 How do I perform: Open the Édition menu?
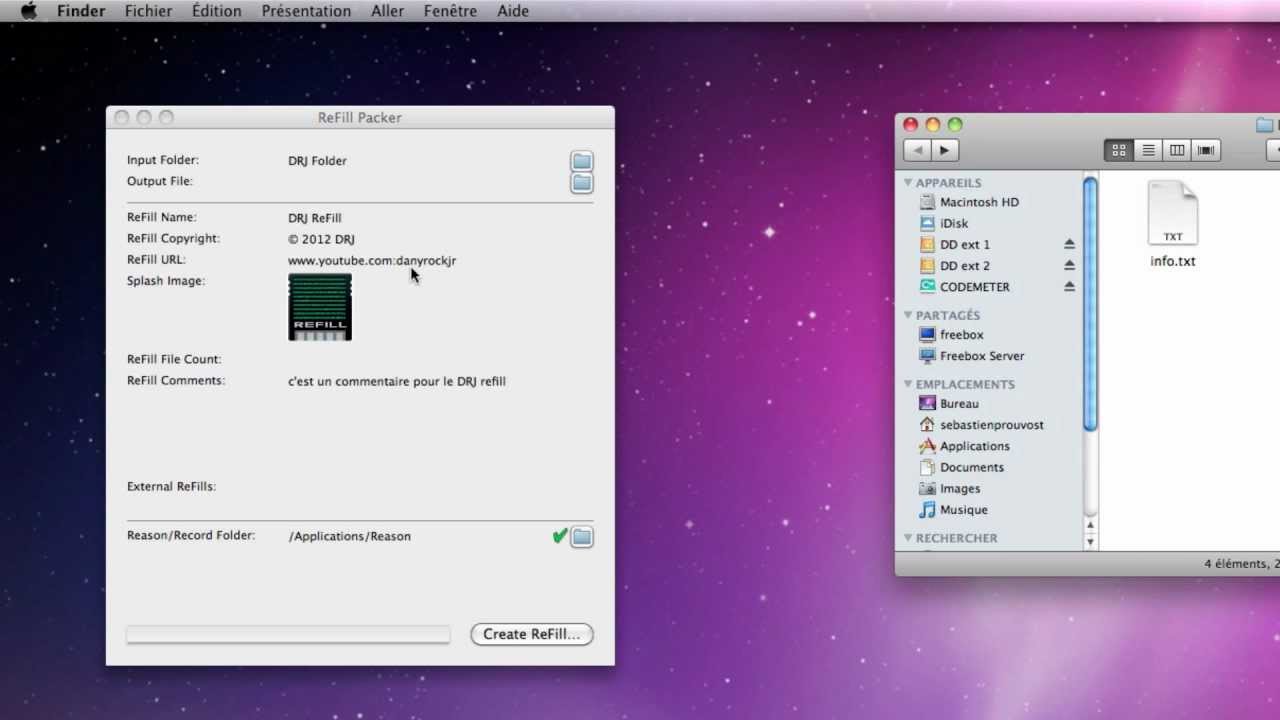(x=217, y=11)
